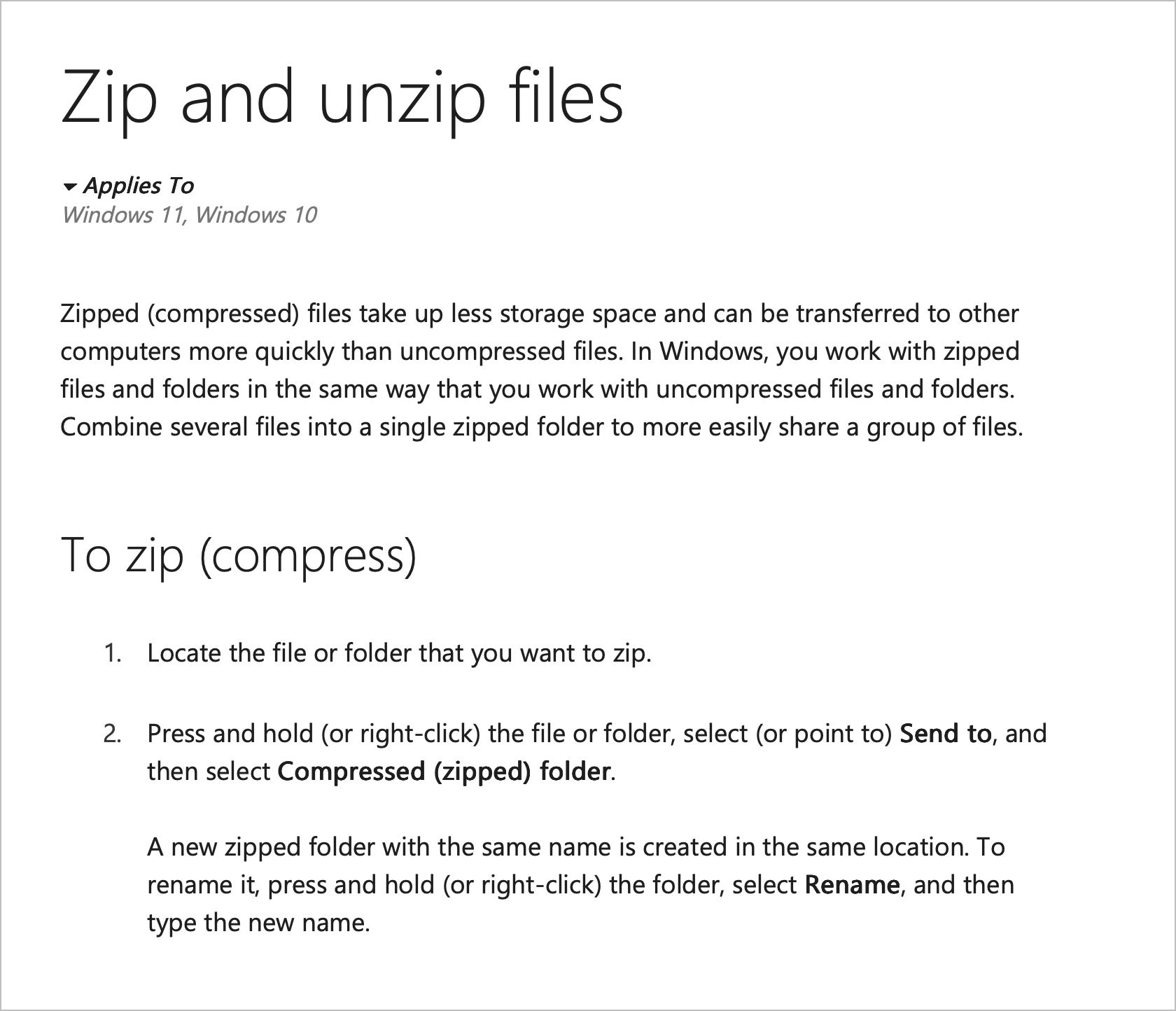Click the bold Rename word
Viewport: 1176px width, 1011px height.
[852, 885]
